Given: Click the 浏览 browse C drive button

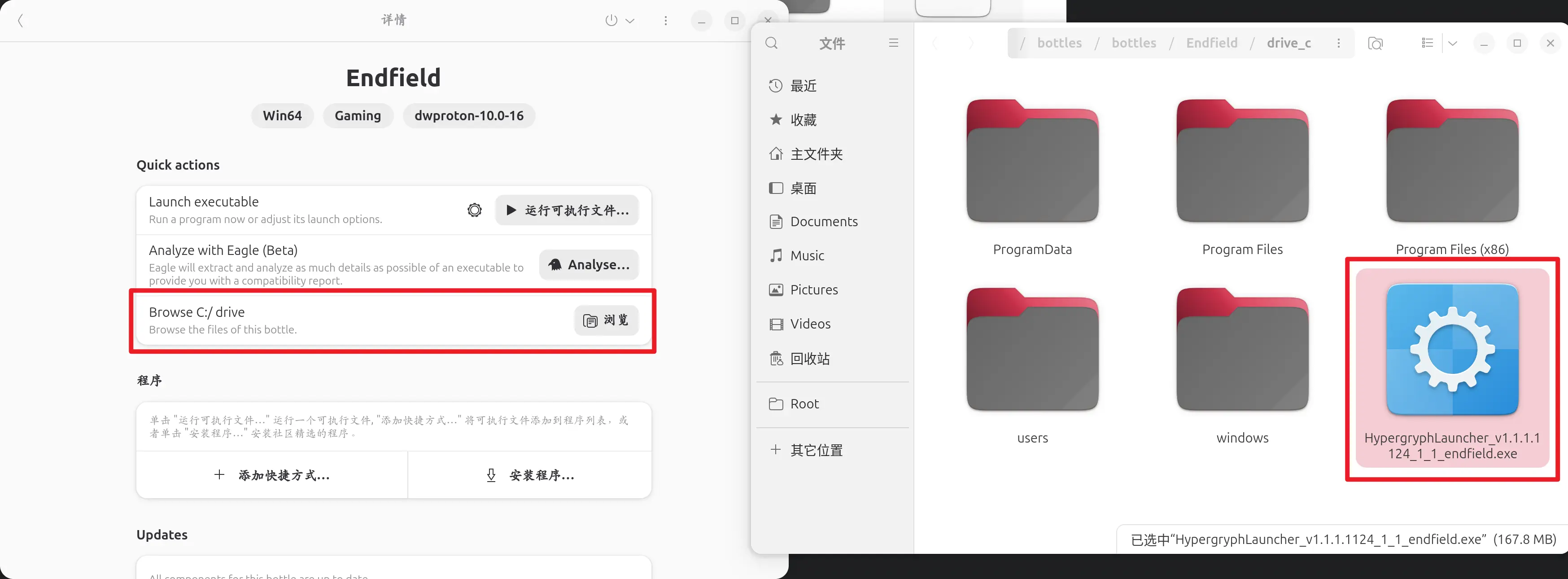Looking at the screenshot, I should 606,320.
